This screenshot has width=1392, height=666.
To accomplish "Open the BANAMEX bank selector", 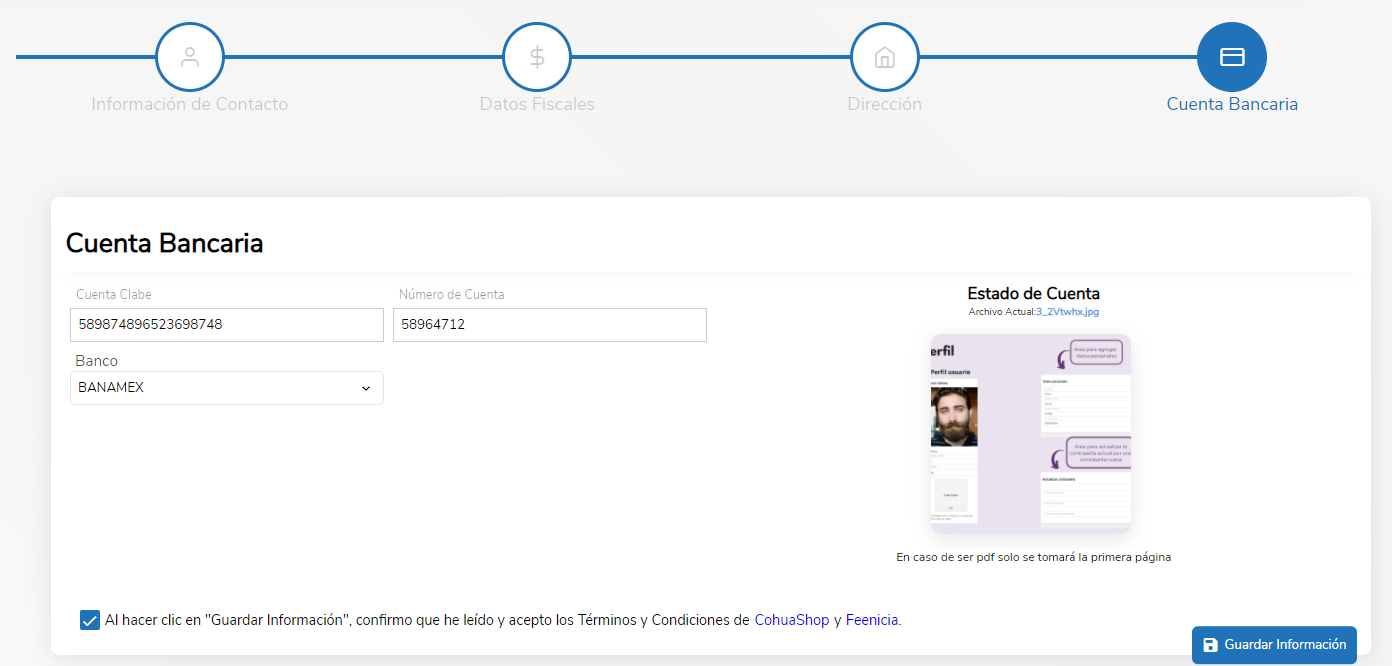I will pos(227,388).
